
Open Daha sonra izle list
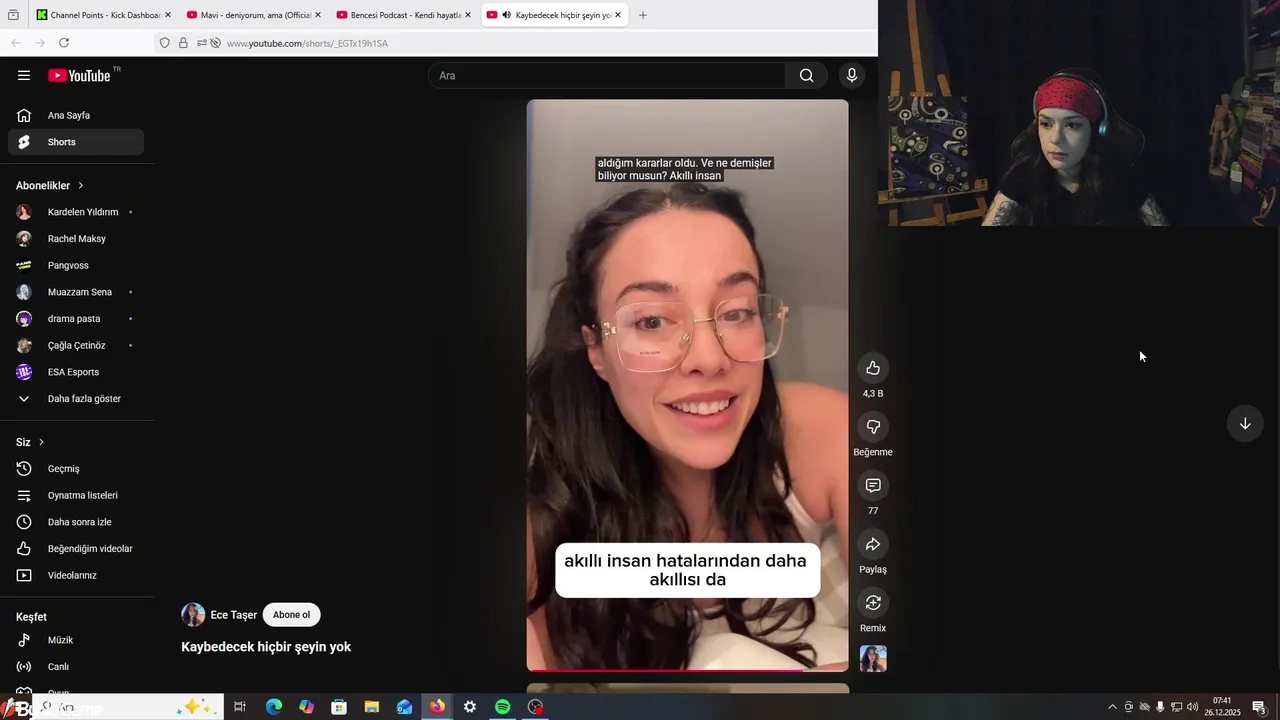76,522
